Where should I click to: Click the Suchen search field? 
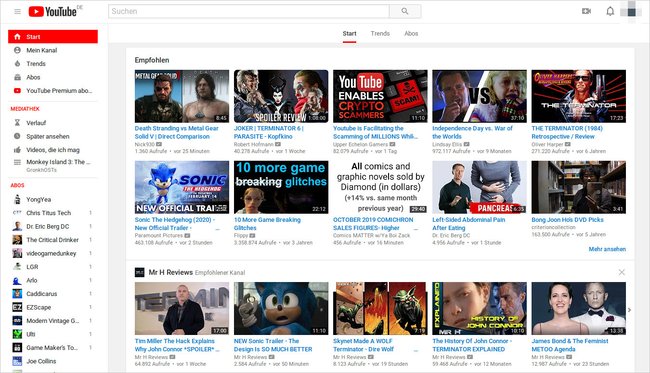(249, 11)
